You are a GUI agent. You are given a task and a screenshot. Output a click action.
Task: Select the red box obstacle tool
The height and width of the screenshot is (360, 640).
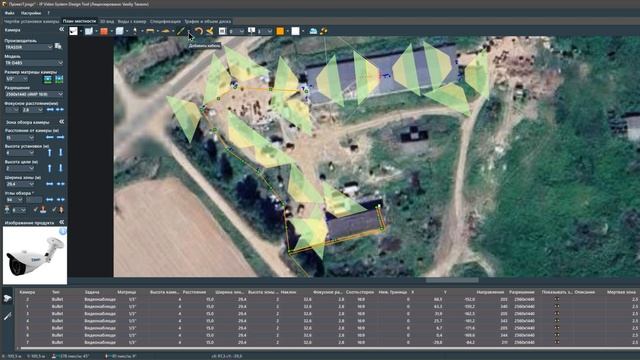(104, 31)
